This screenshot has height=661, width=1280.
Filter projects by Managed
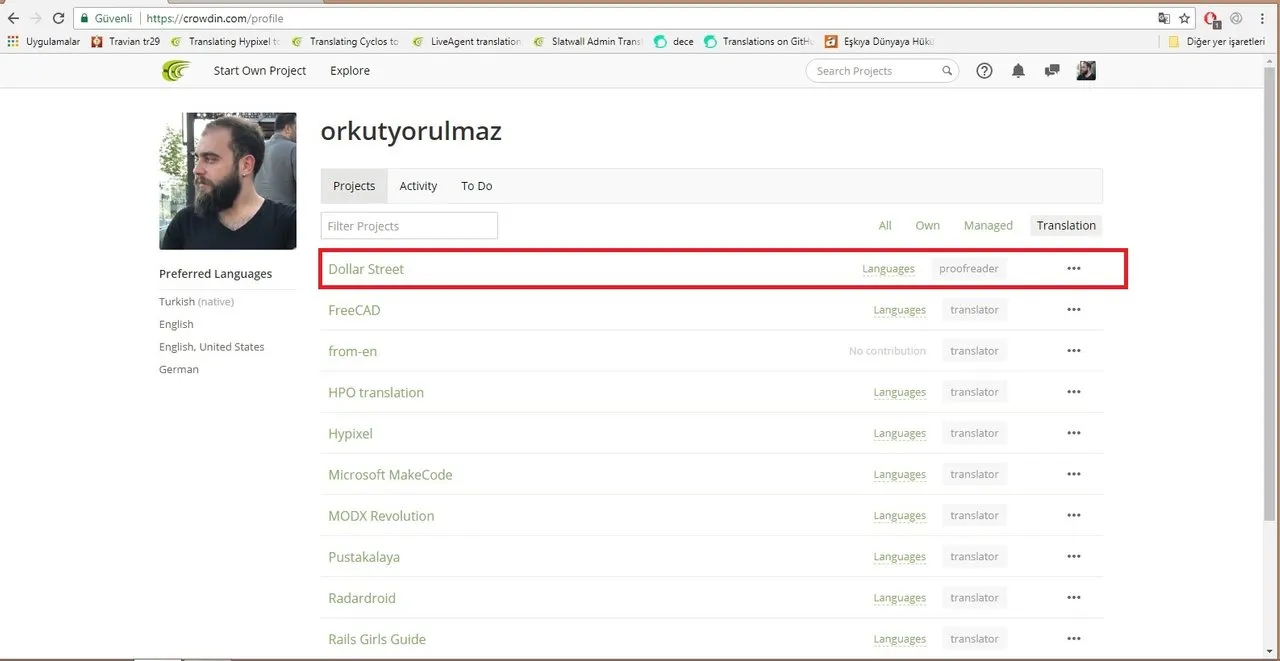pyautogui.click(x=988, y=226)
